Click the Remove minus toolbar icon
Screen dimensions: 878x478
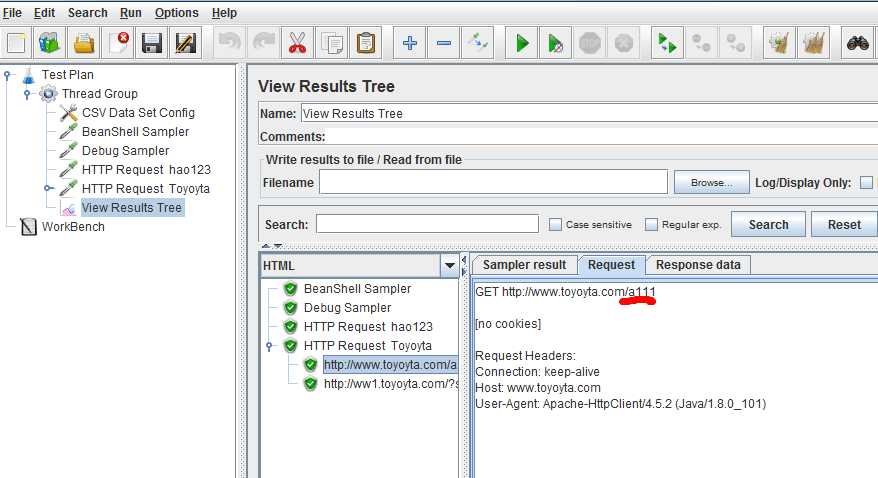(443, 43)
